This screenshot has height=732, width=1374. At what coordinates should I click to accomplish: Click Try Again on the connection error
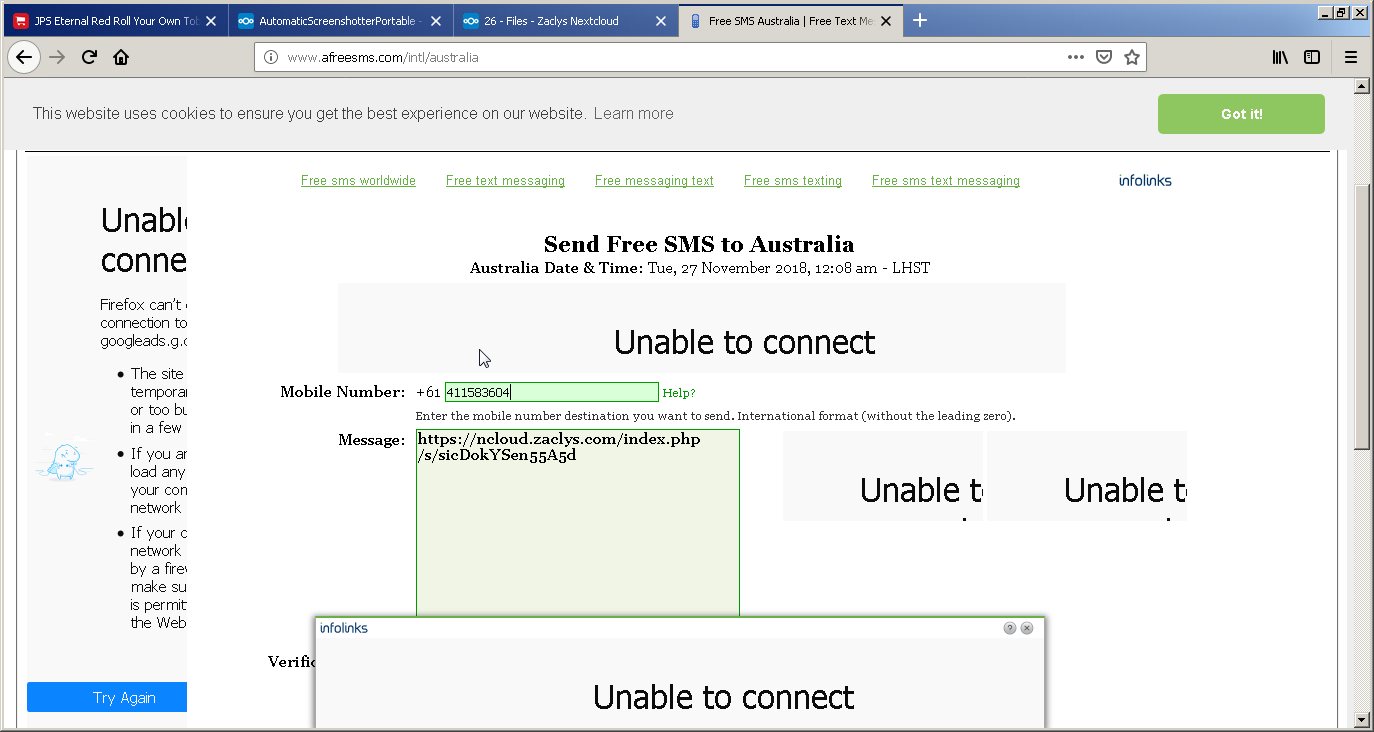pyautogui.click(x=107, y=697)
